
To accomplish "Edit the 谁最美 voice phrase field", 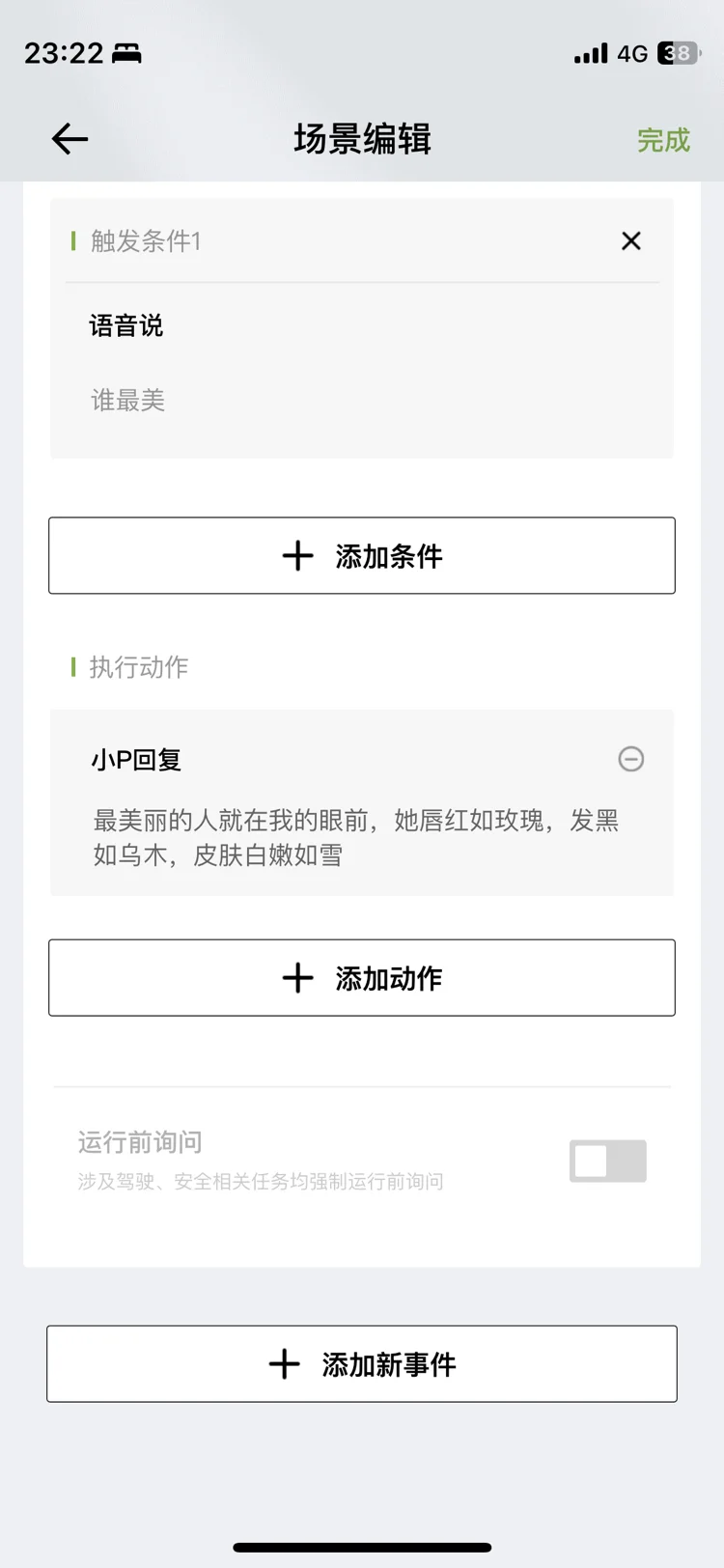I will click(x=128, y=400).
